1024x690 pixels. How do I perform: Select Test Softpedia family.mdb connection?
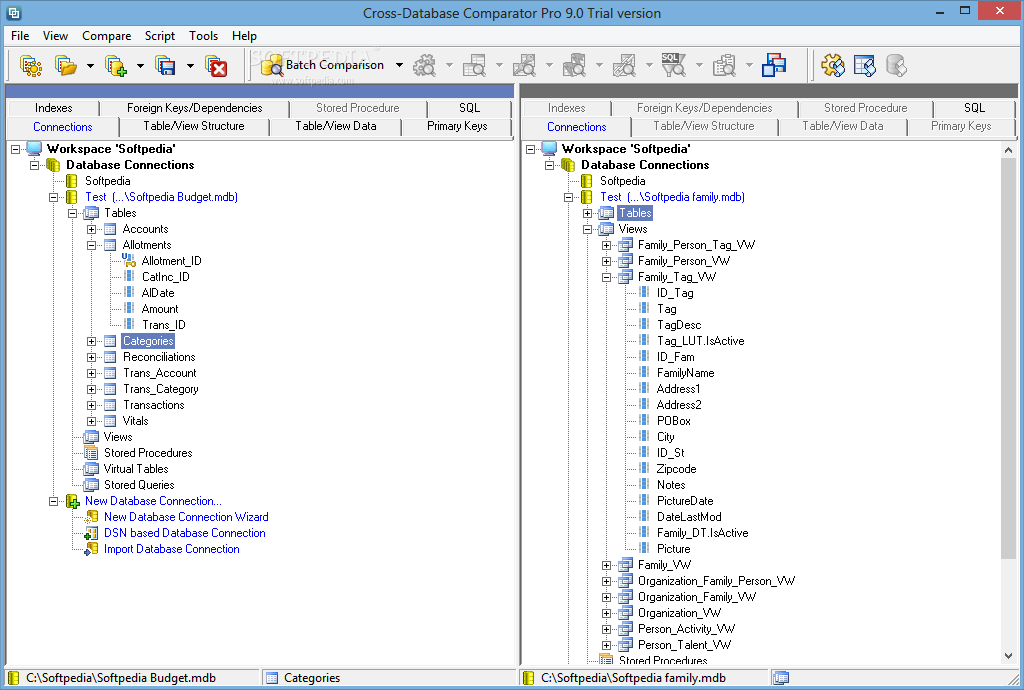[673, 197]
